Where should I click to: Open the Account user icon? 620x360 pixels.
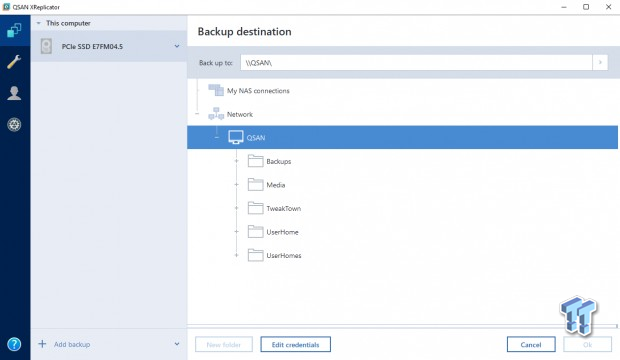tap(14, 93)
